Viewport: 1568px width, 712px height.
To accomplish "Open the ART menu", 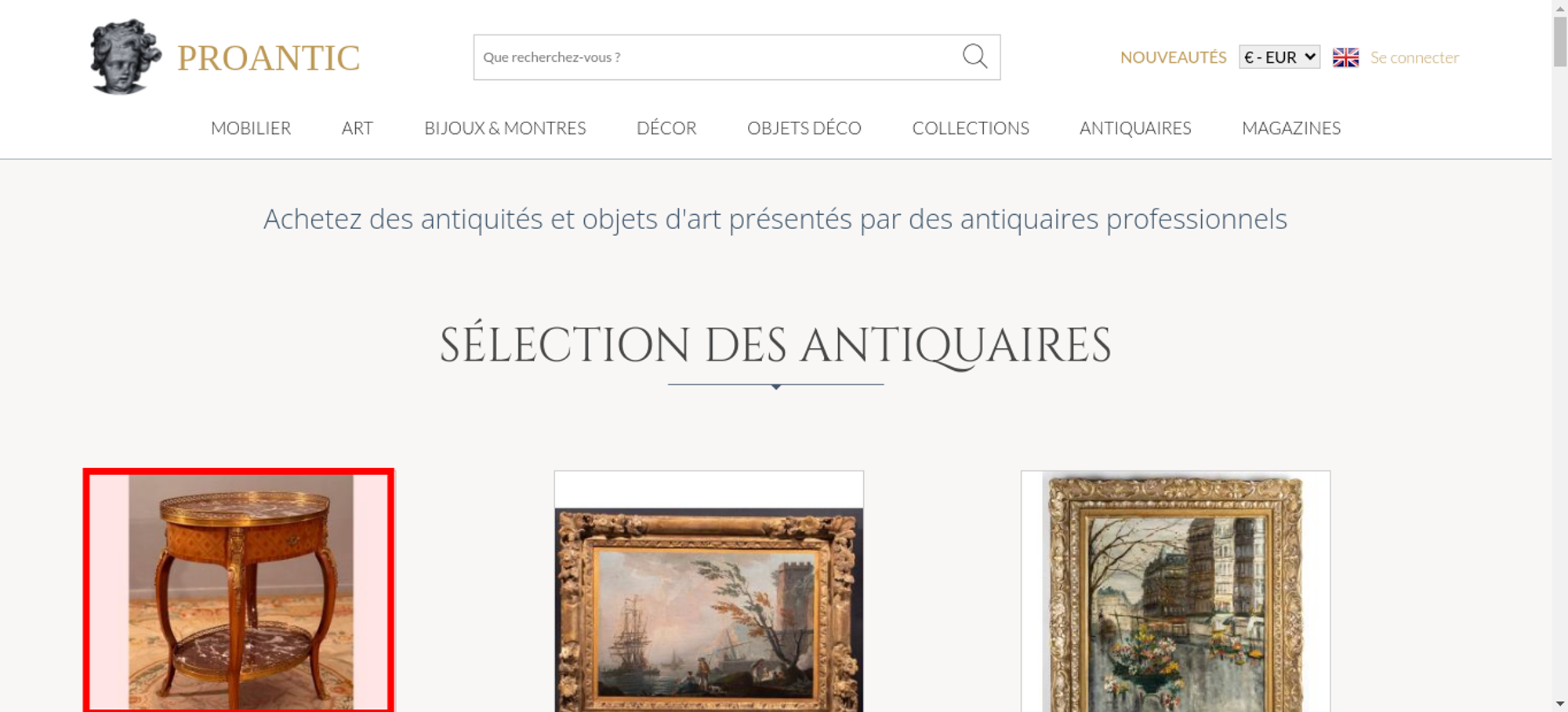I will (x=358, y=128).
